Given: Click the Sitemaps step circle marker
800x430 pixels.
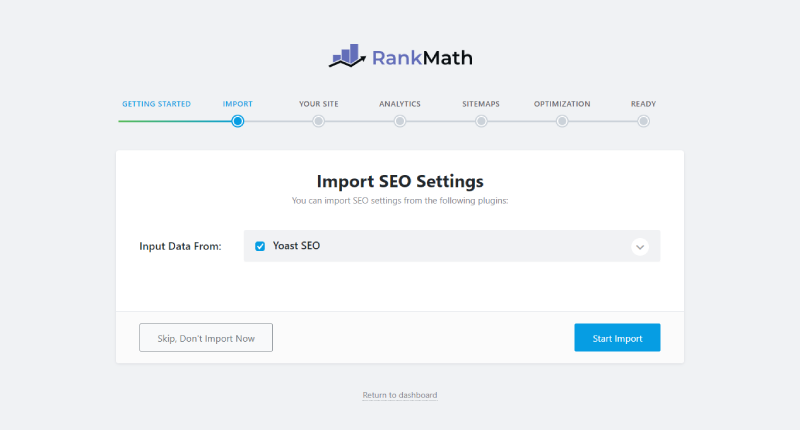Looking at the screenshot, I should (x=481, y=121).
